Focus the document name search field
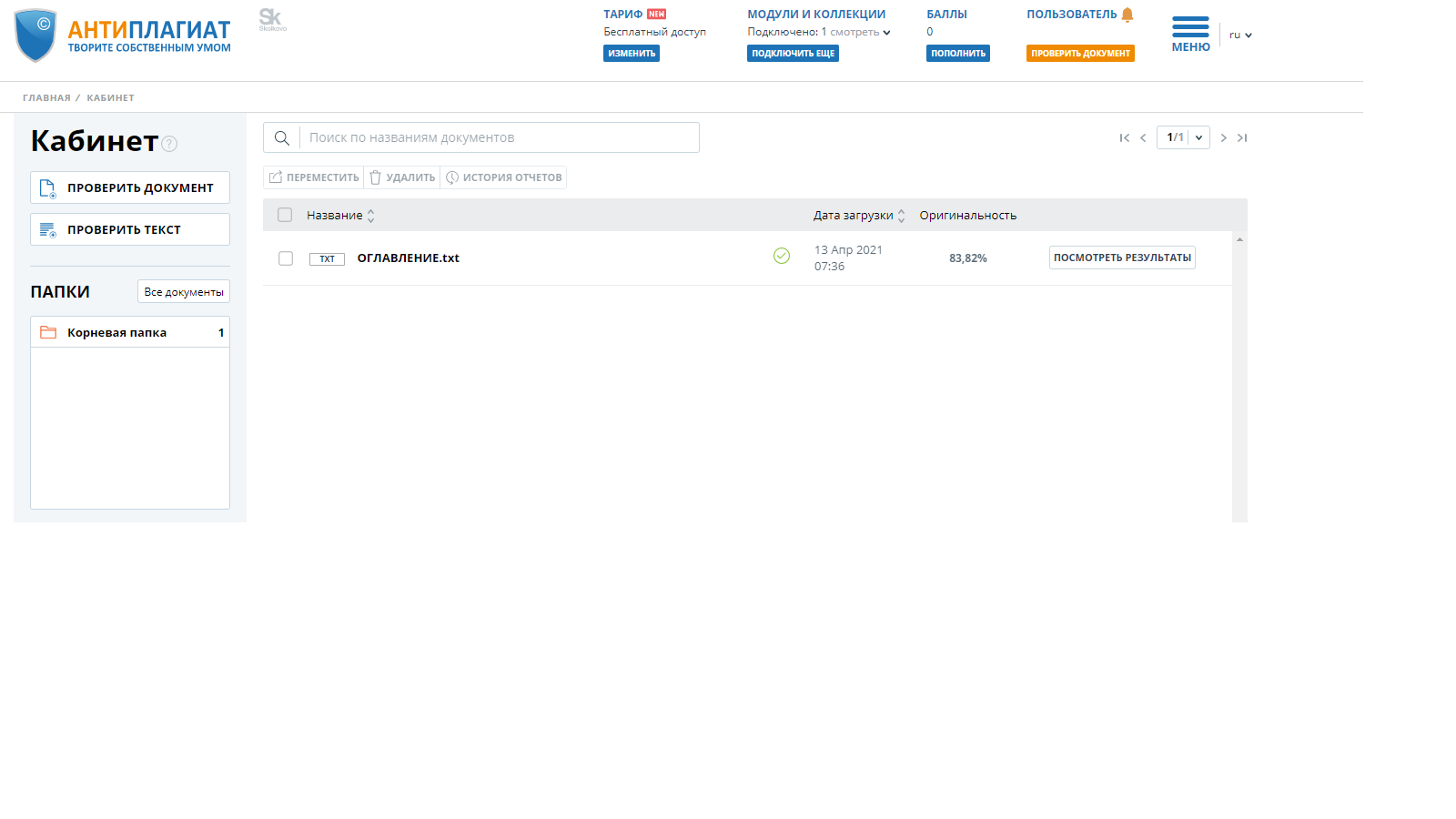This screenshot has height=819, width=1456. click(499, 138)
